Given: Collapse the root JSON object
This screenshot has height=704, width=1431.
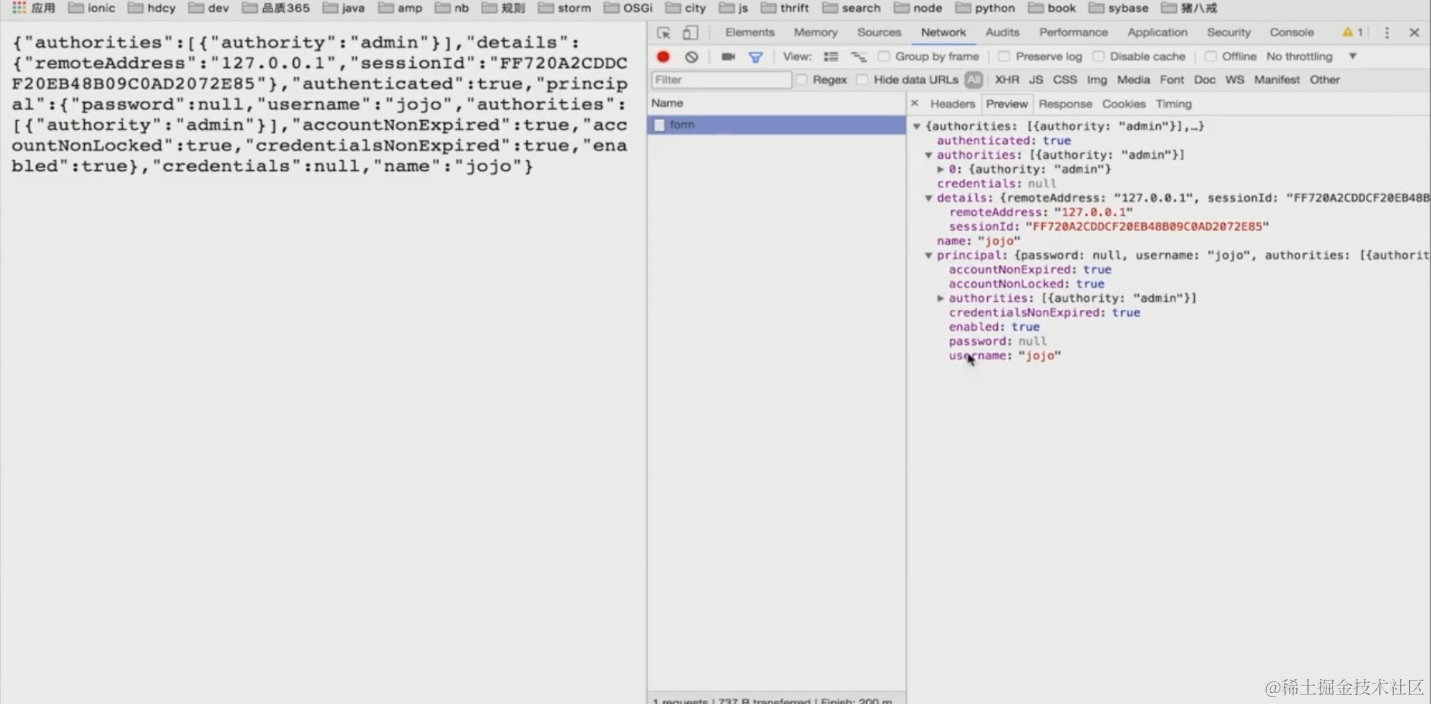Looking at the screenshot, I should tap(916, 126).
